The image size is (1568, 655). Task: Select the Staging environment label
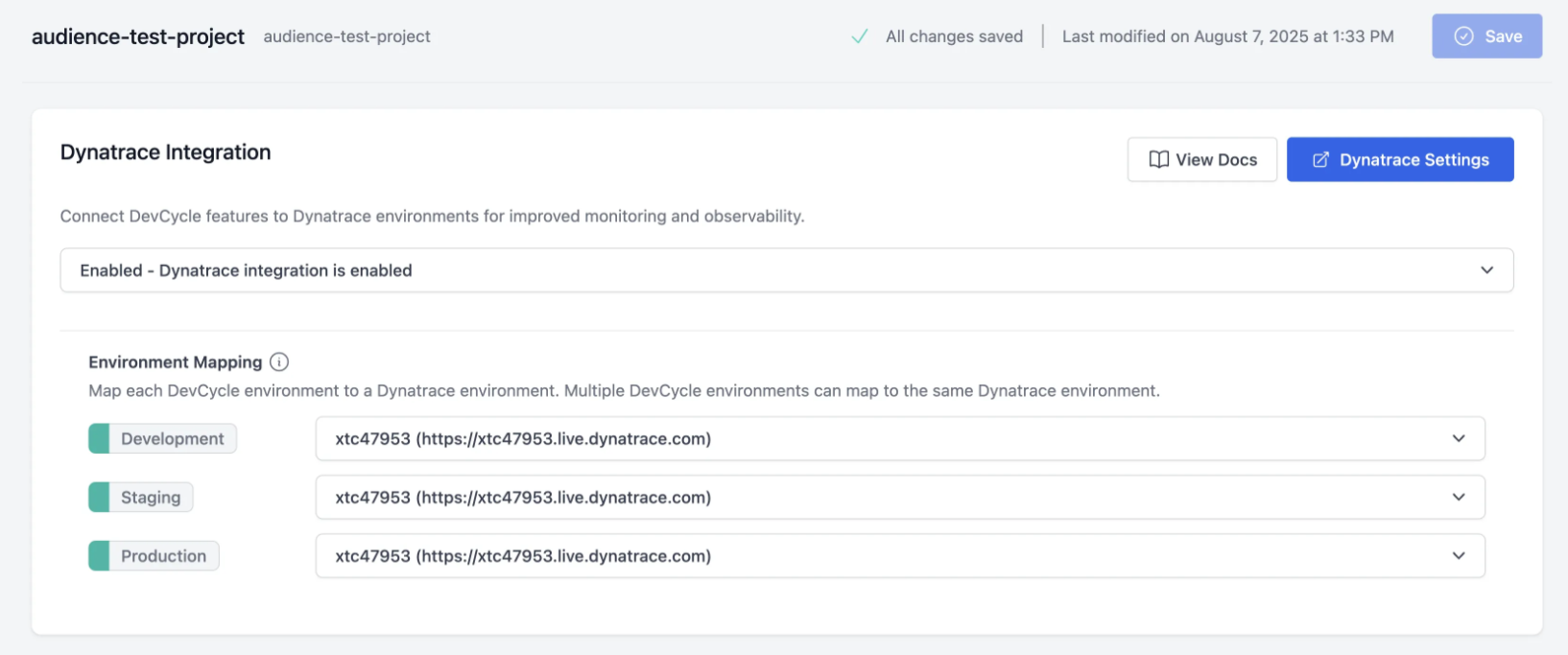coord(151,497)
